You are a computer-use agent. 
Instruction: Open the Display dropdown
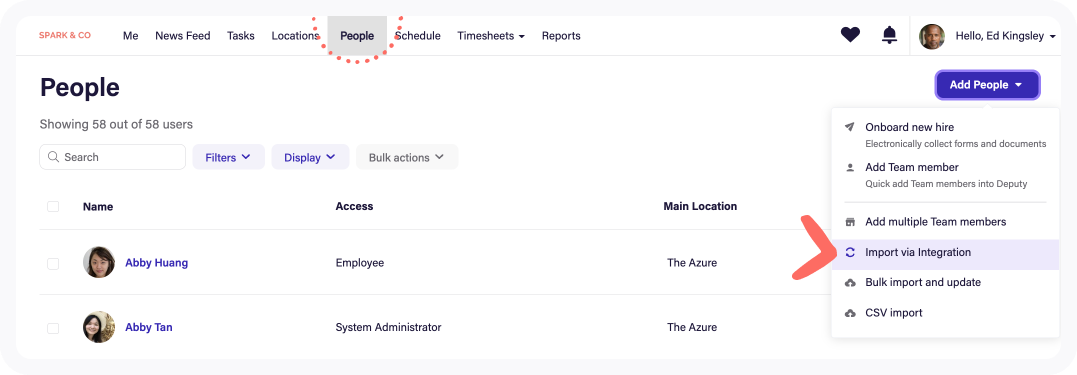coord(310,157)
